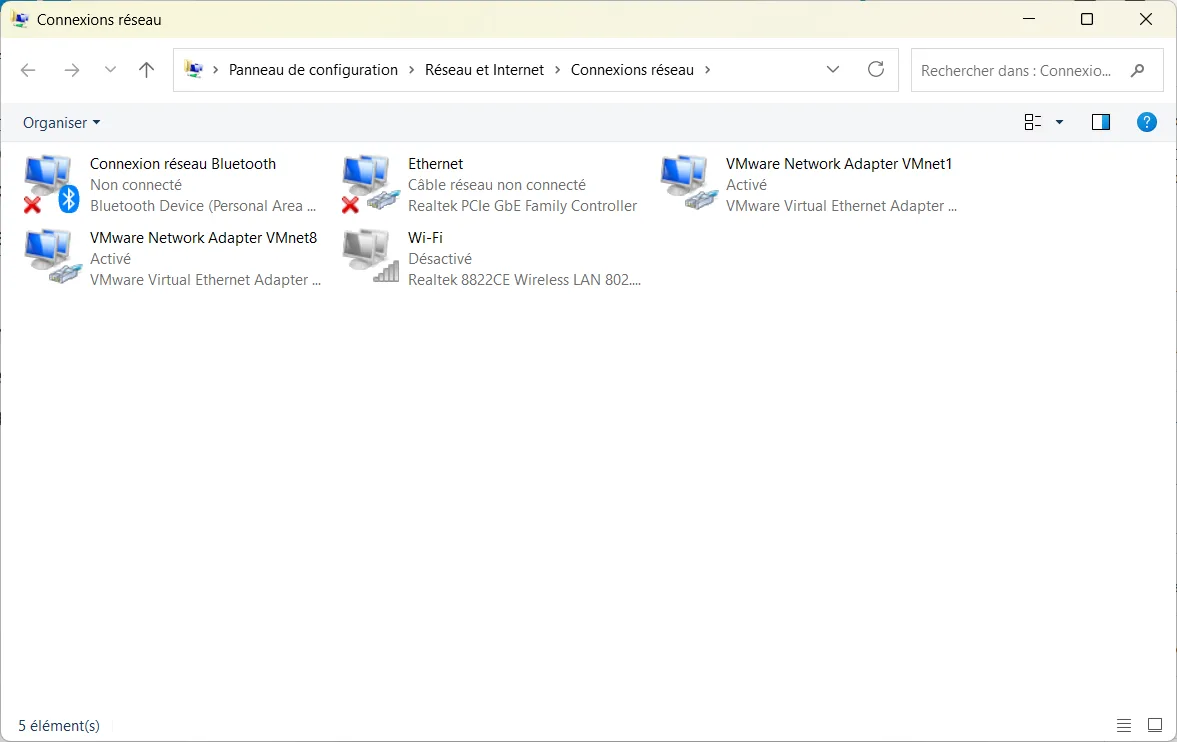
Task: Open the Organiser menu
Action: [61, 122]
